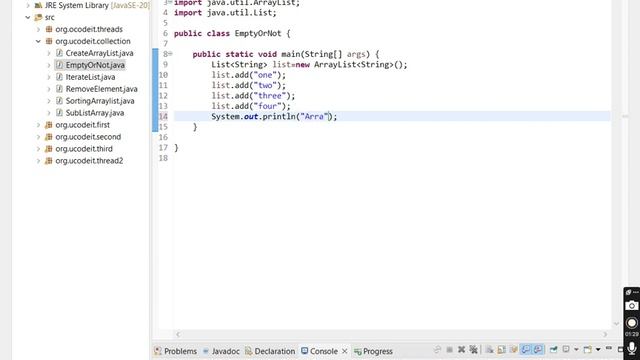The height and width of the screenshot is (360, 640).
Task: Expand SubListArray.java node
Action: tap(49, 113)
